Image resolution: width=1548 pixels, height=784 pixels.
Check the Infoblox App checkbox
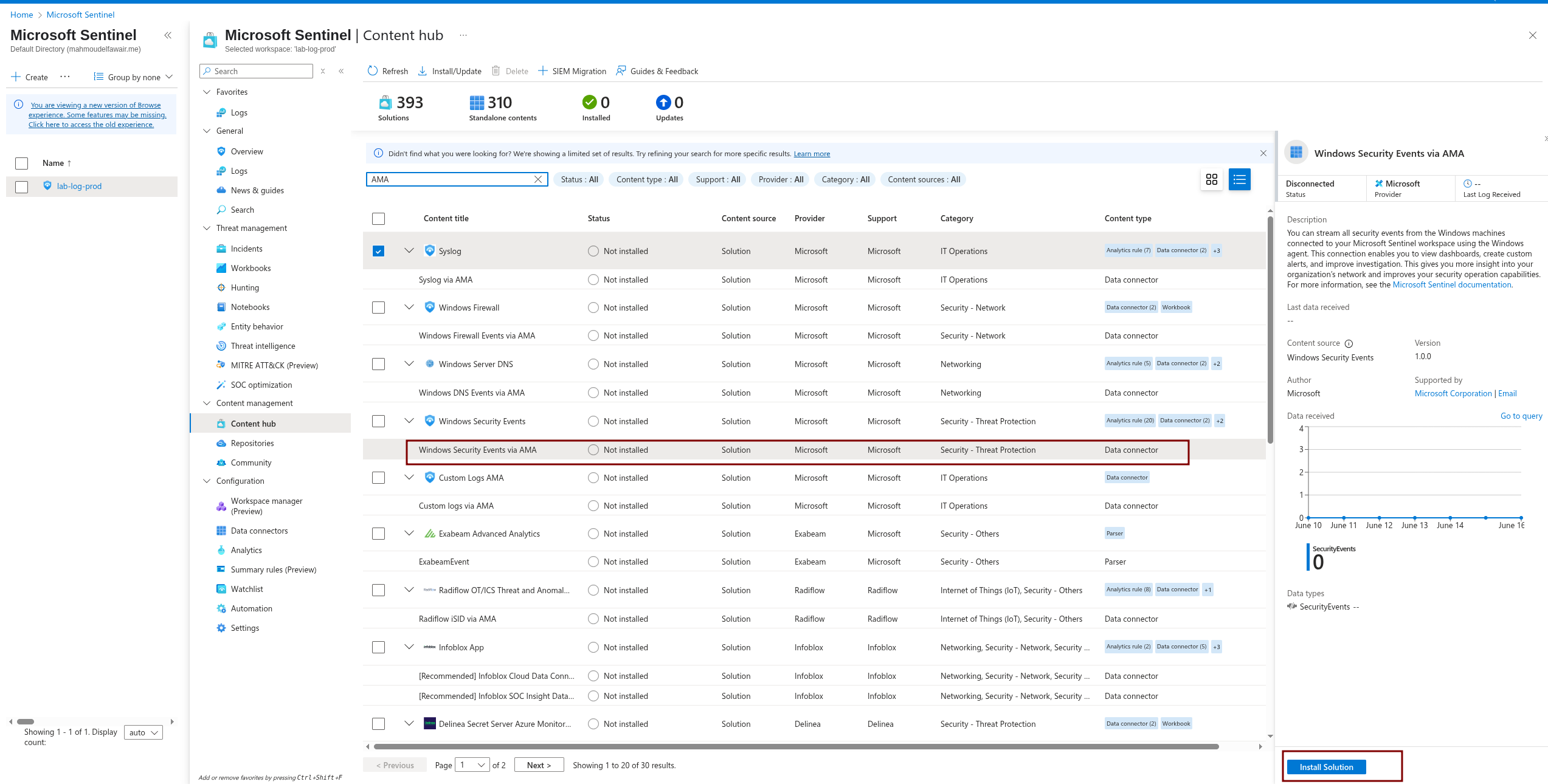tap(378, 647)
